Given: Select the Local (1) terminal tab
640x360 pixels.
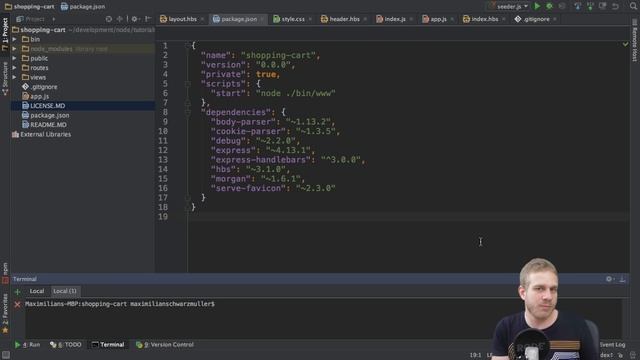Looking at the screenshot, I should [65, 291].
